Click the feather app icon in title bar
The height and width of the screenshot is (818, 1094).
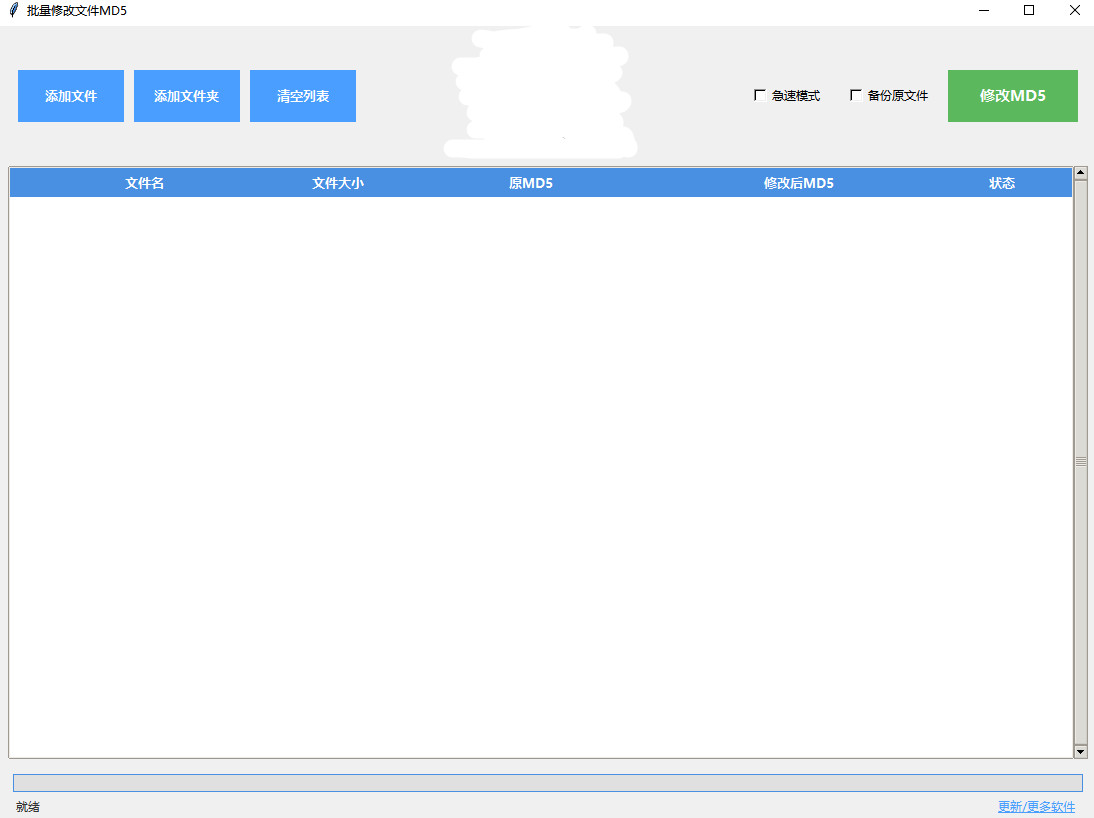(x=13, y=10)
